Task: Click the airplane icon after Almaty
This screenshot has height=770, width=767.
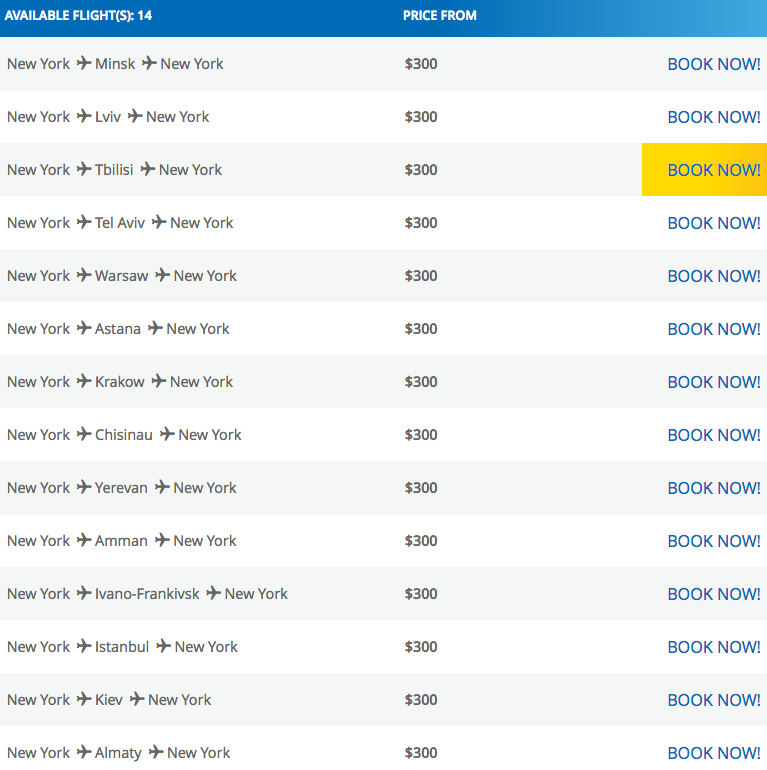Action: (156, 752)
